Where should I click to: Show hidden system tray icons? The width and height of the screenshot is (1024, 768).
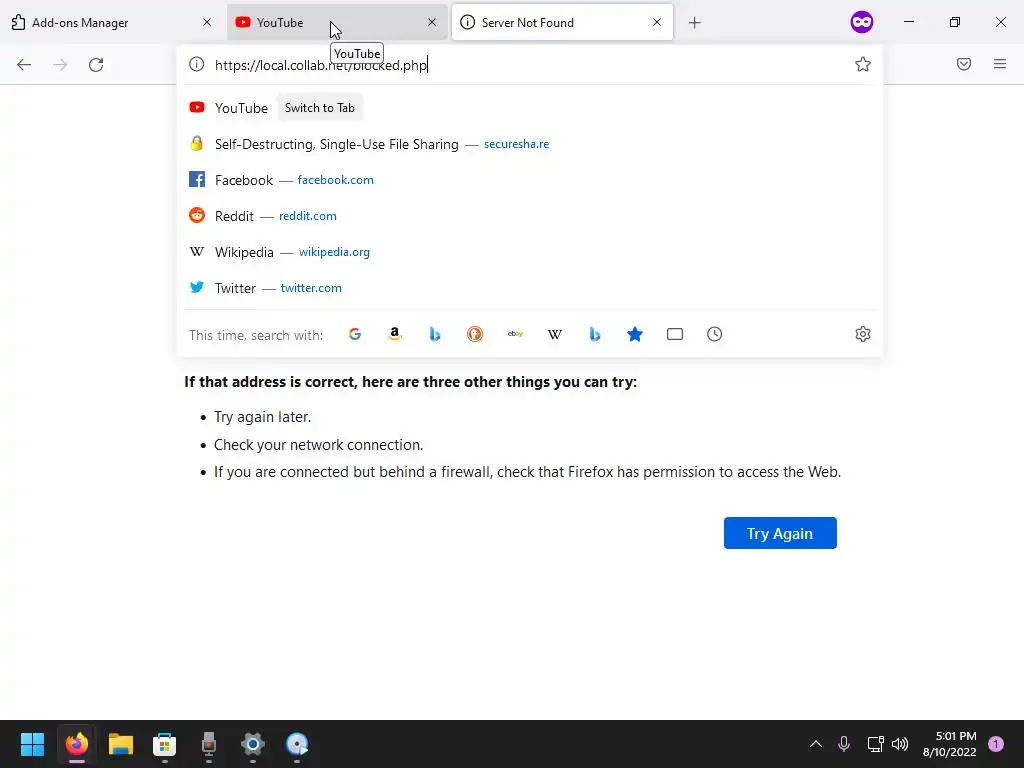point(816,744)
